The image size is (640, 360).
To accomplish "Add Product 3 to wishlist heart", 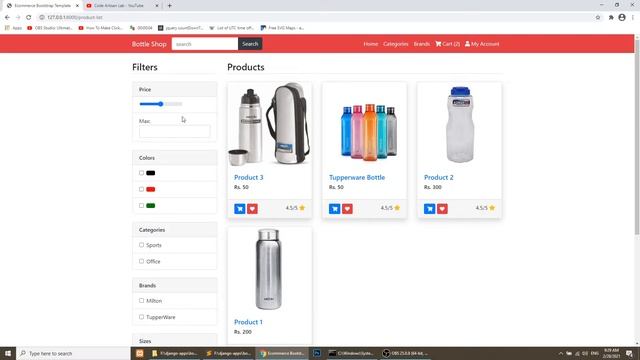I will coord(252,209).
